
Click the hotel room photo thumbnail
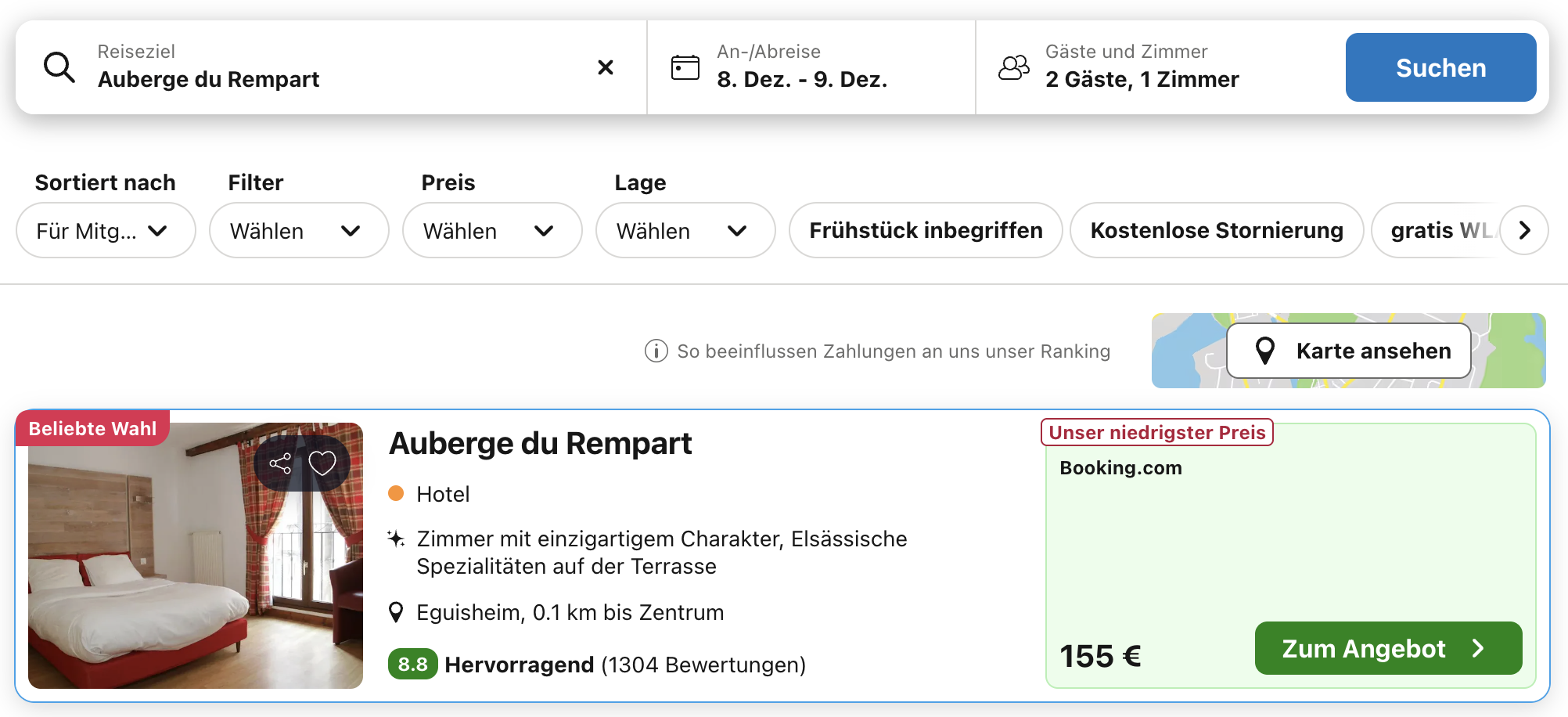click(x=196, y=579)
